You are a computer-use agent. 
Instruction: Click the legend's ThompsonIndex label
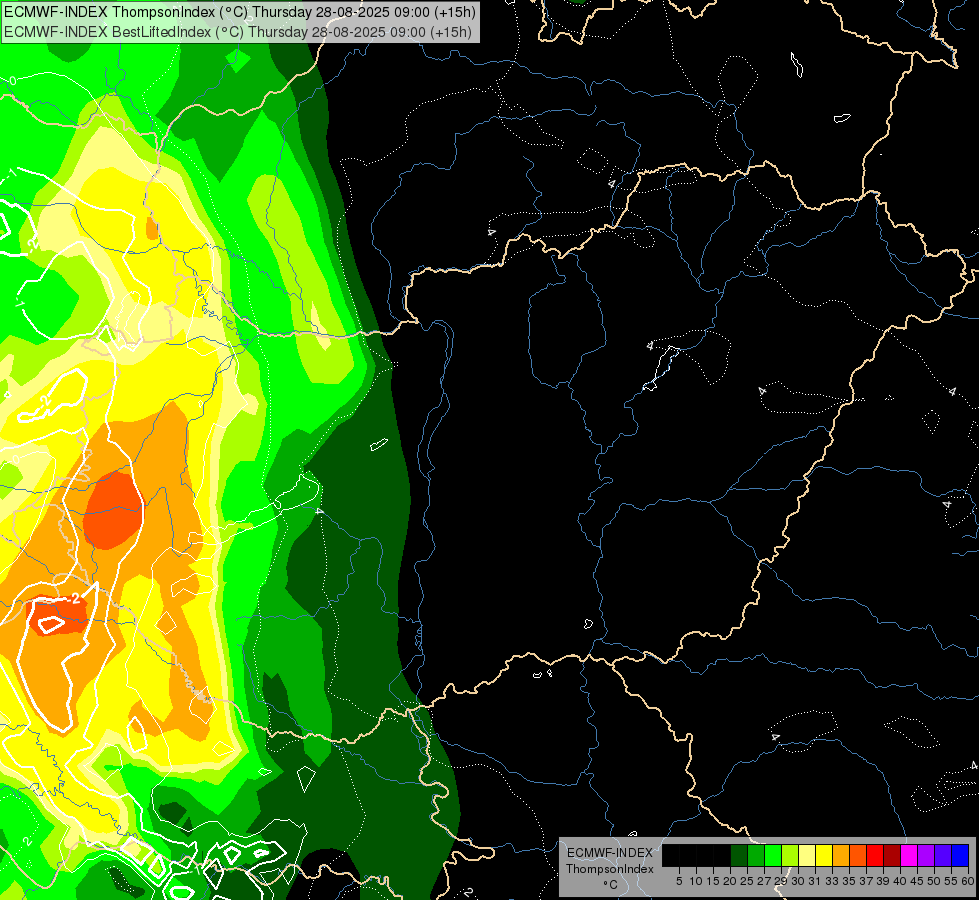(x=610, y=869)
